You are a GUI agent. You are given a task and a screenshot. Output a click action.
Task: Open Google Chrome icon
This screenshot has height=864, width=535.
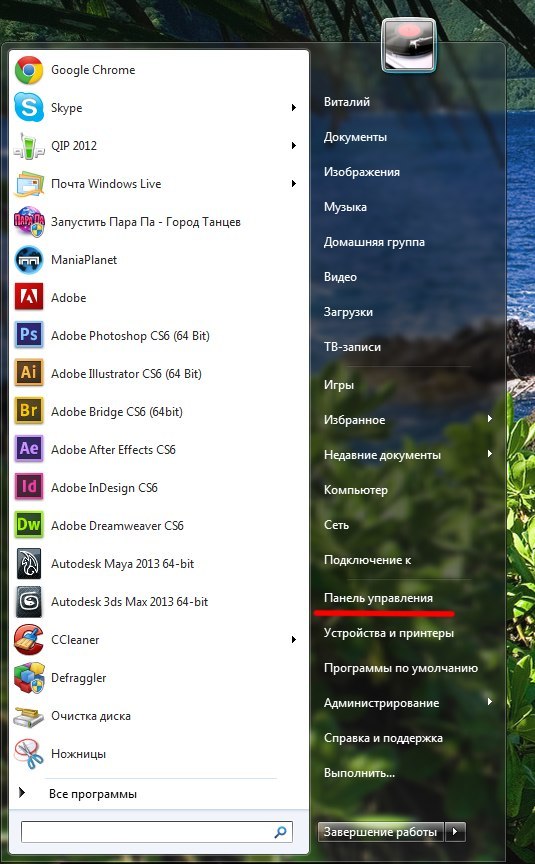click(29, 70)
